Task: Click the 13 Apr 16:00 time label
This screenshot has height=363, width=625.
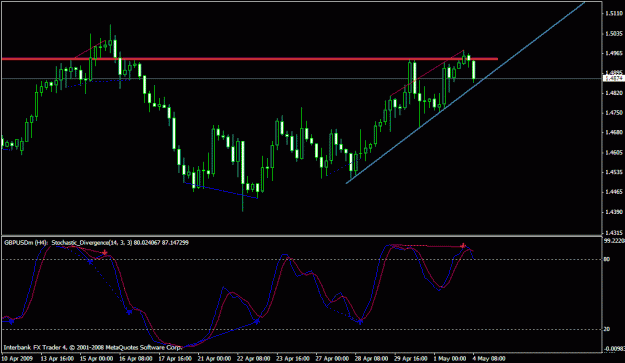Action: pyautogui.click(x=57, y=358)
